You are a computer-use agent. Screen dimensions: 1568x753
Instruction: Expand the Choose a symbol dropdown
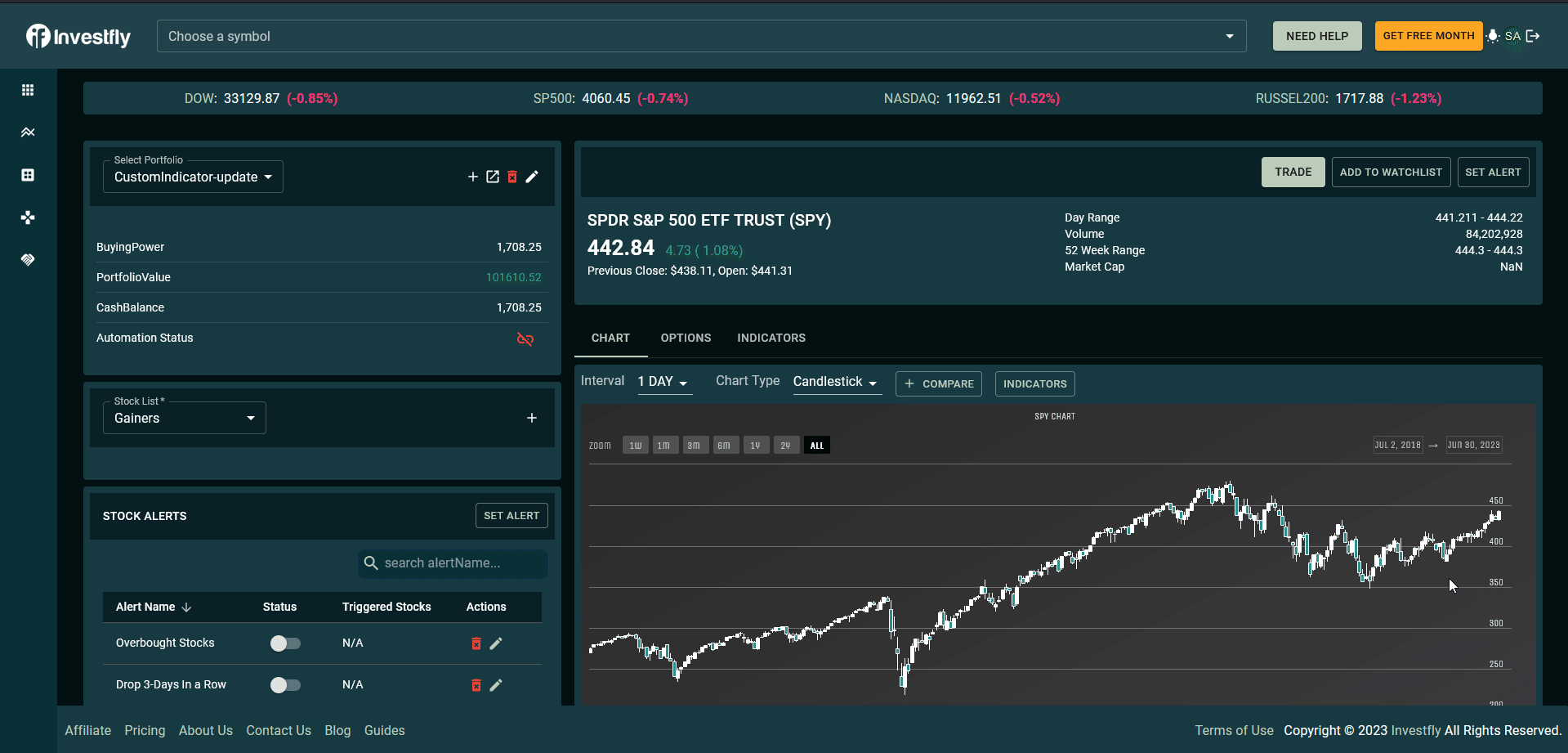click(1230, 36)
